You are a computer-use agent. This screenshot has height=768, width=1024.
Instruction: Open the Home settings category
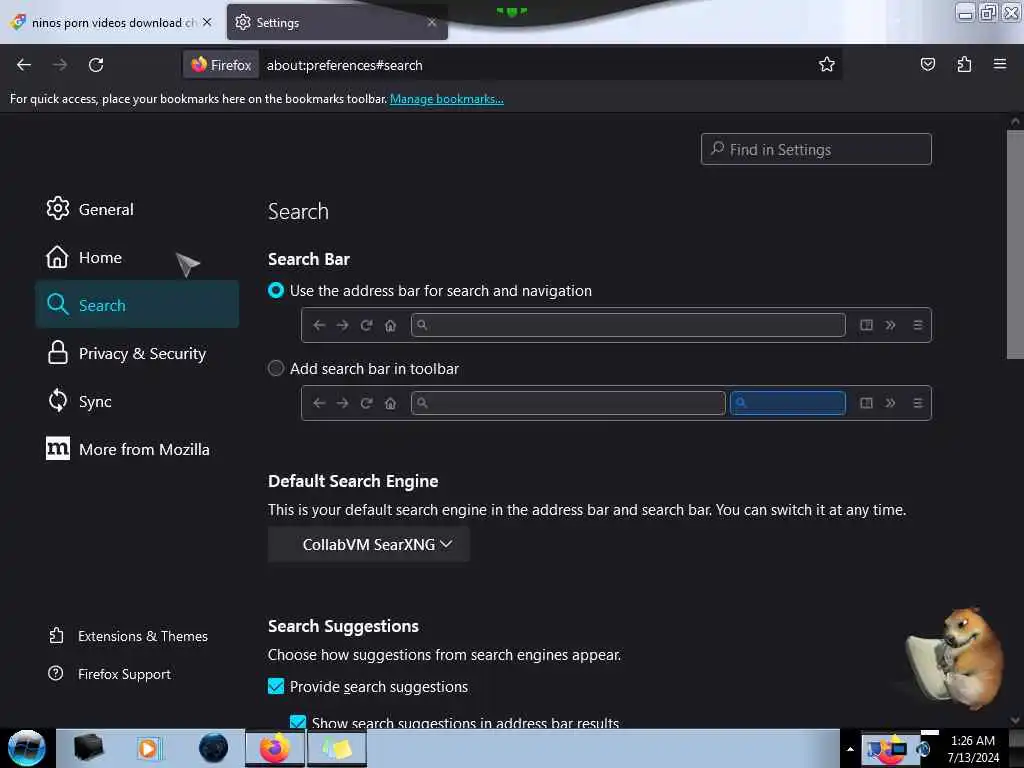click(137, 257)
